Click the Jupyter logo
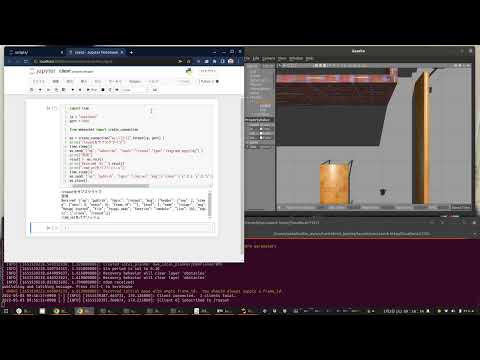480x360 pixels. pyautogui.click(x=42, y=71)
